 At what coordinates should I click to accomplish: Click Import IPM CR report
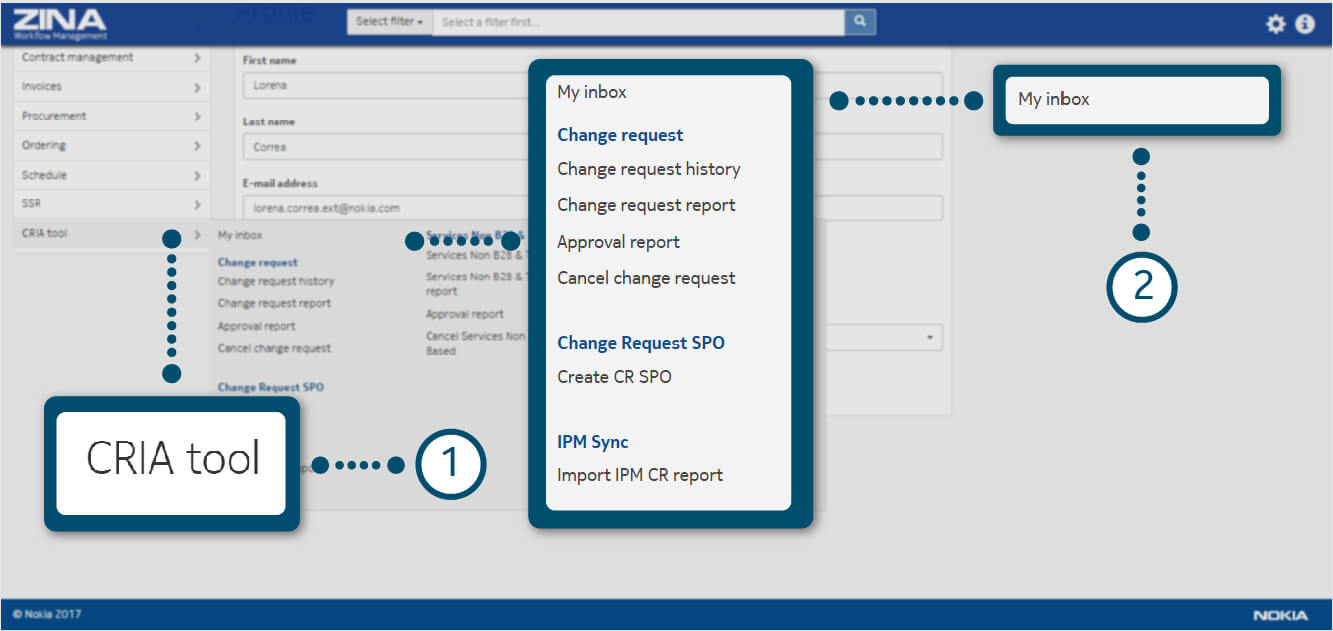[639, 475]
